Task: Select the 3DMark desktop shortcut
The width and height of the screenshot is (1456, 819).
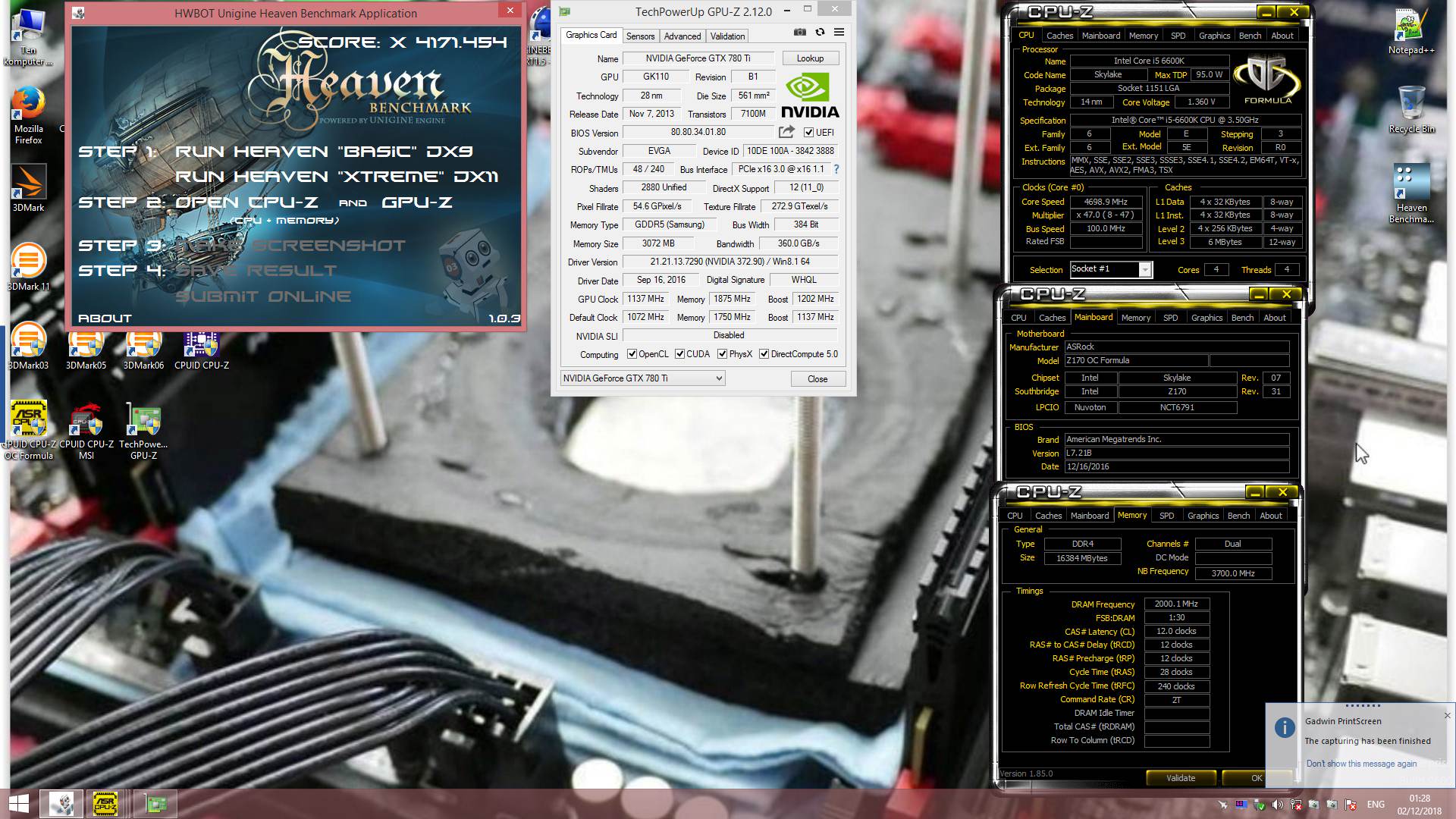Action: pyautogui.click(x=28, y=188)
